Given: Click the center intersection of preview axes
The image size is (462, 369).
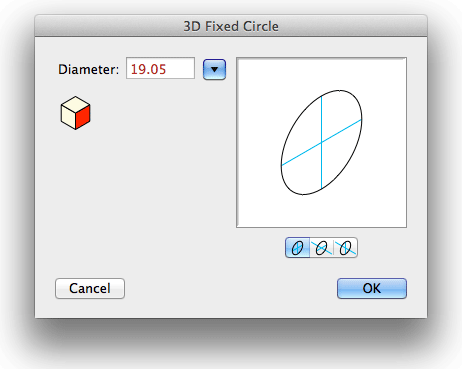Looking at the screenshot, I should click(x=321, y=143).
